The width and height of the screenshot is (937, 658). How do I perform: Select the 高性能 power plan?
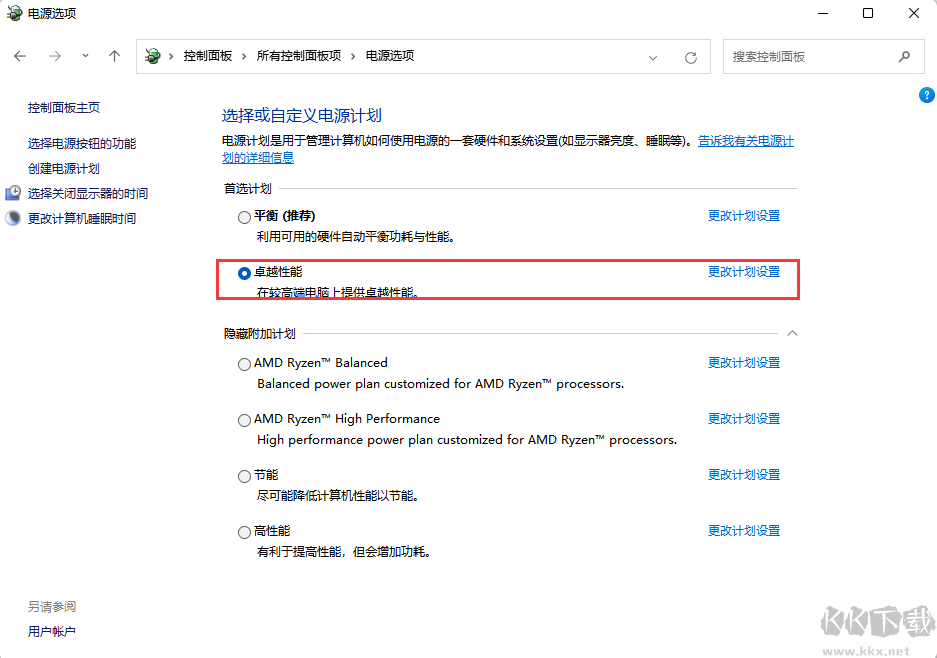(244, 532)
